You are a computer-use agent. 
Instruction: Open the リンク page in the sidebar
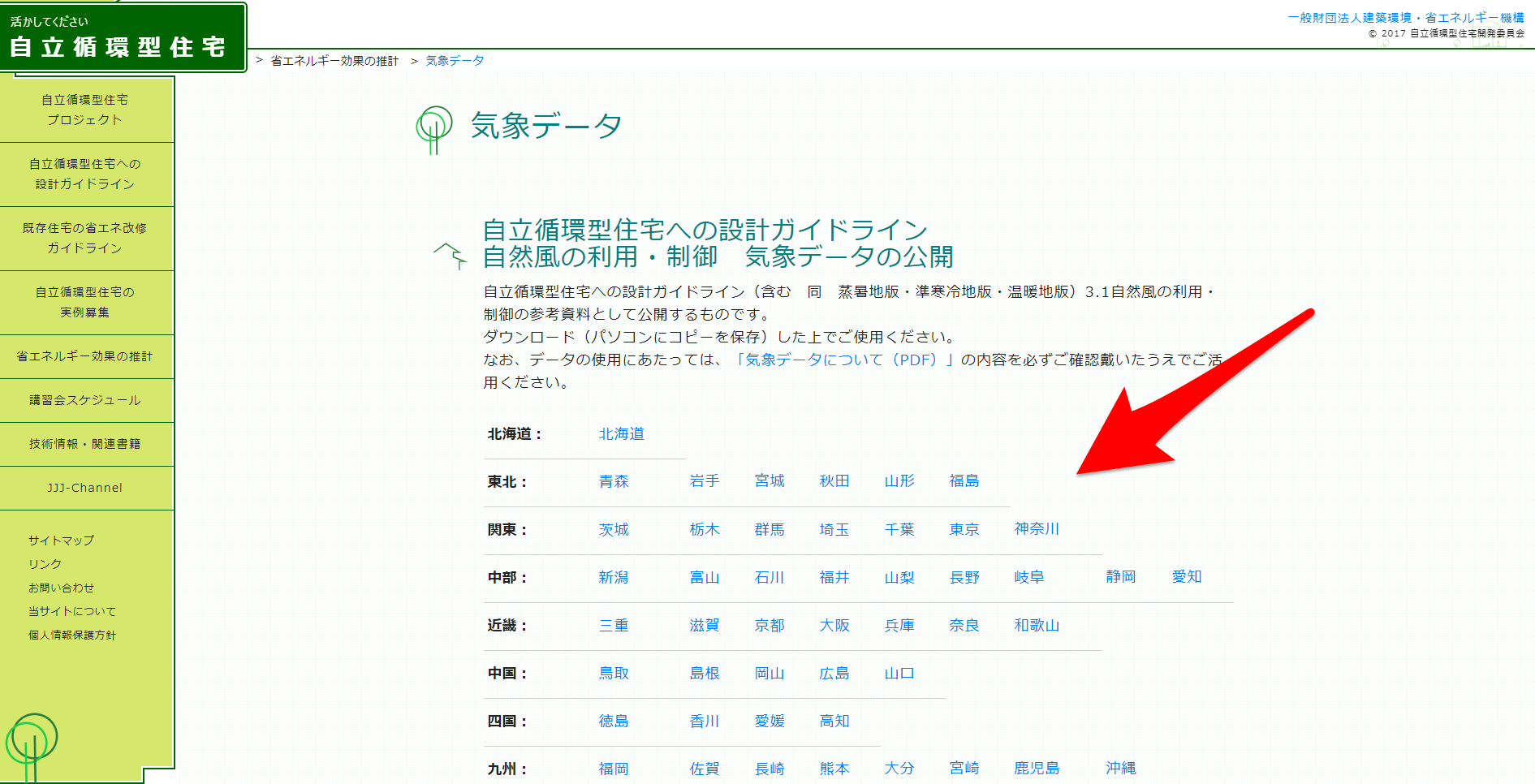[45, 563]
